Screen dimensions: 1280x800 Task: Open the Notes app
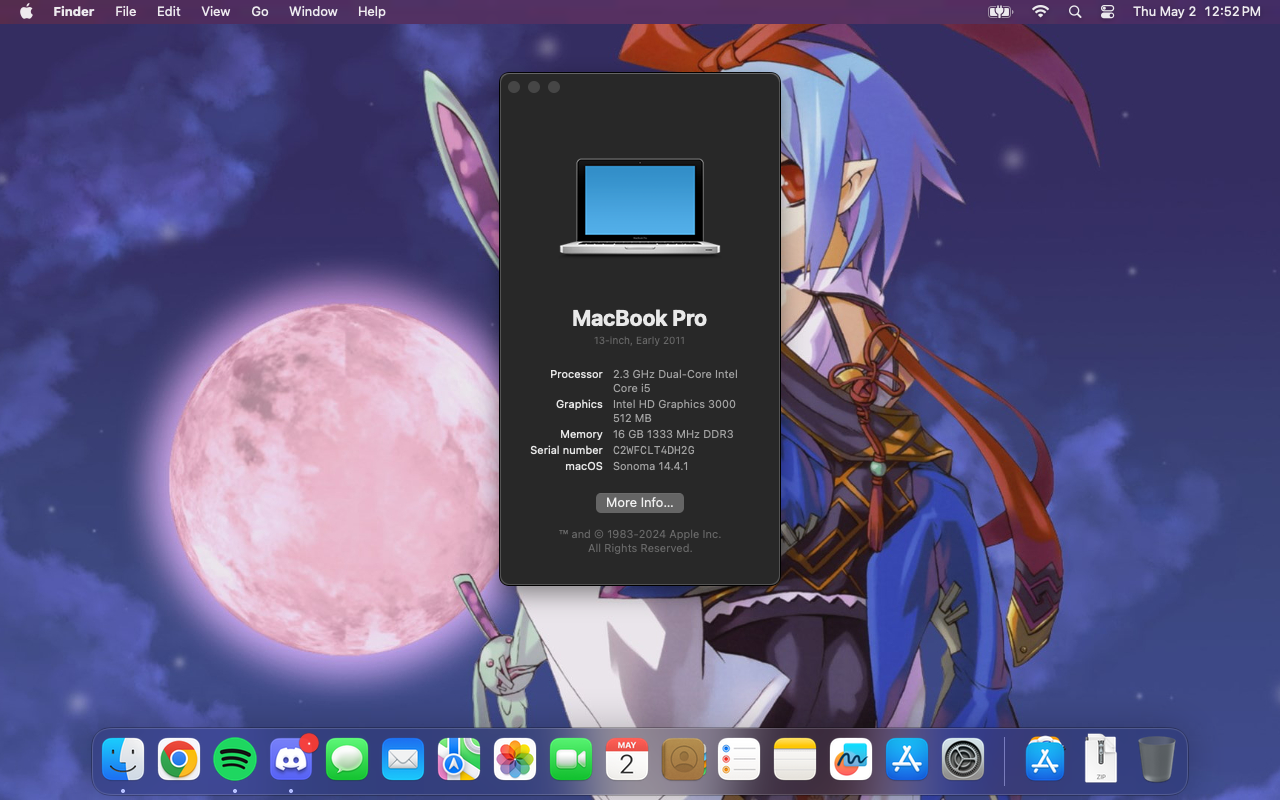[x=795, y=760]
